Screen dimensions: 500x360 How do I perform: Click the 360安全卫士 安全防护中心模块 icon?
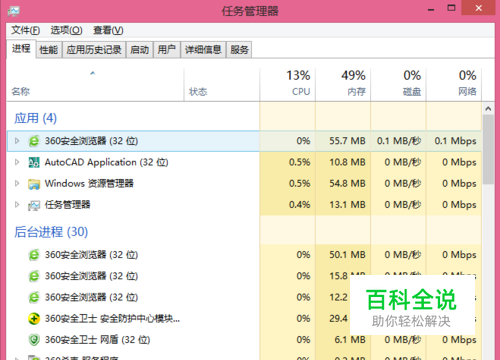[x=34, y=319]
